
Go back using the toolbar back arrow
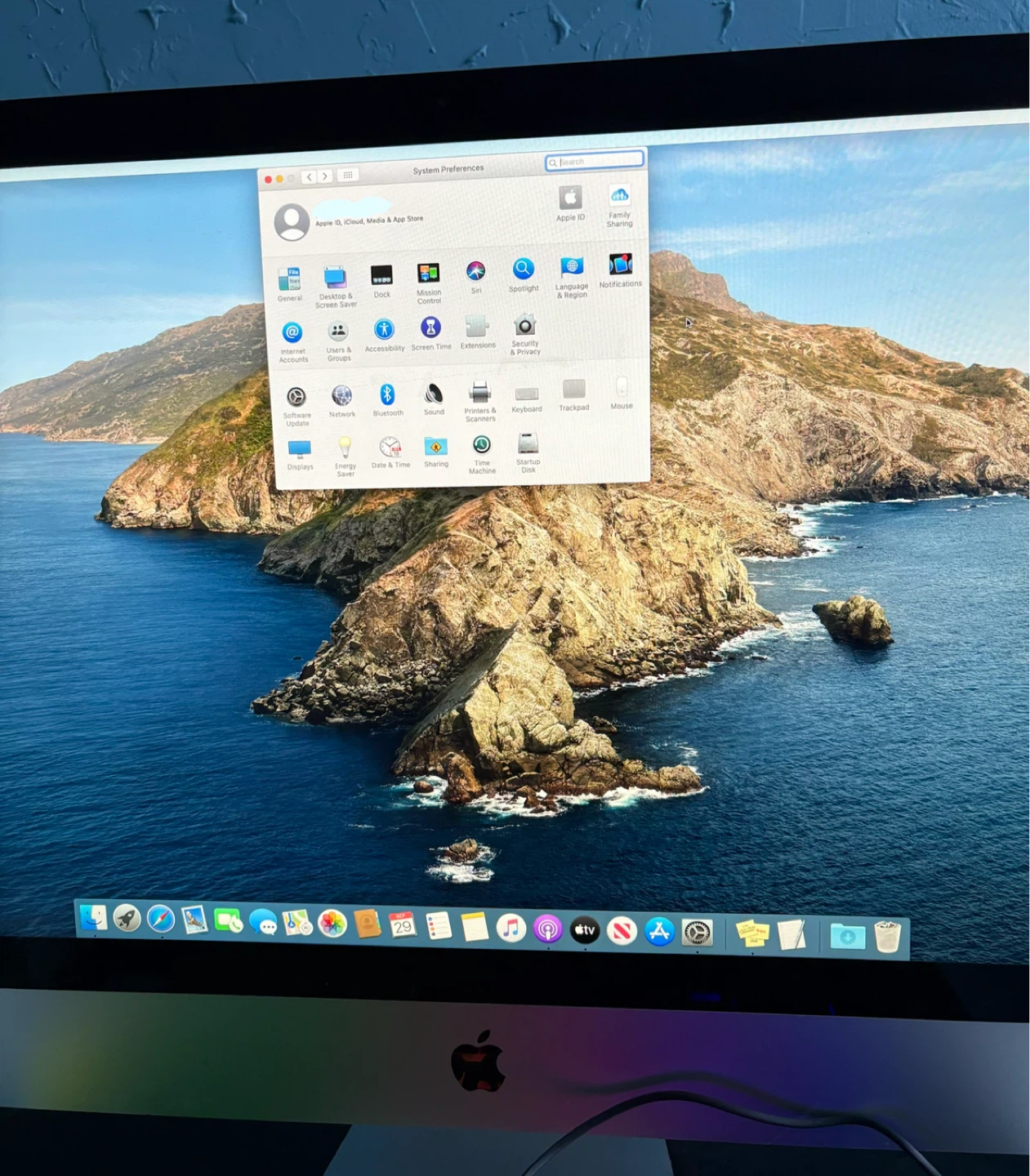coord(309,176)
